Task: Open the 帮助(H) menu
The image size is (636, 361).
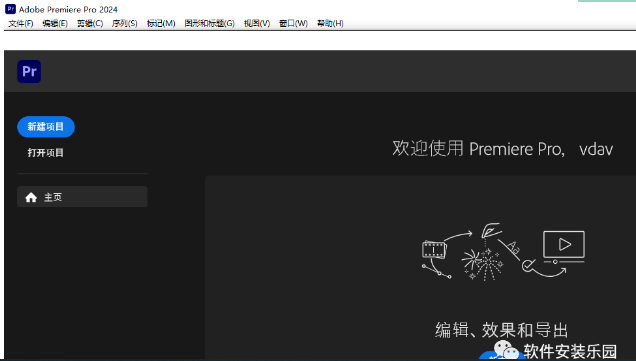Action: pyautogui.click(x=330, y=24)
